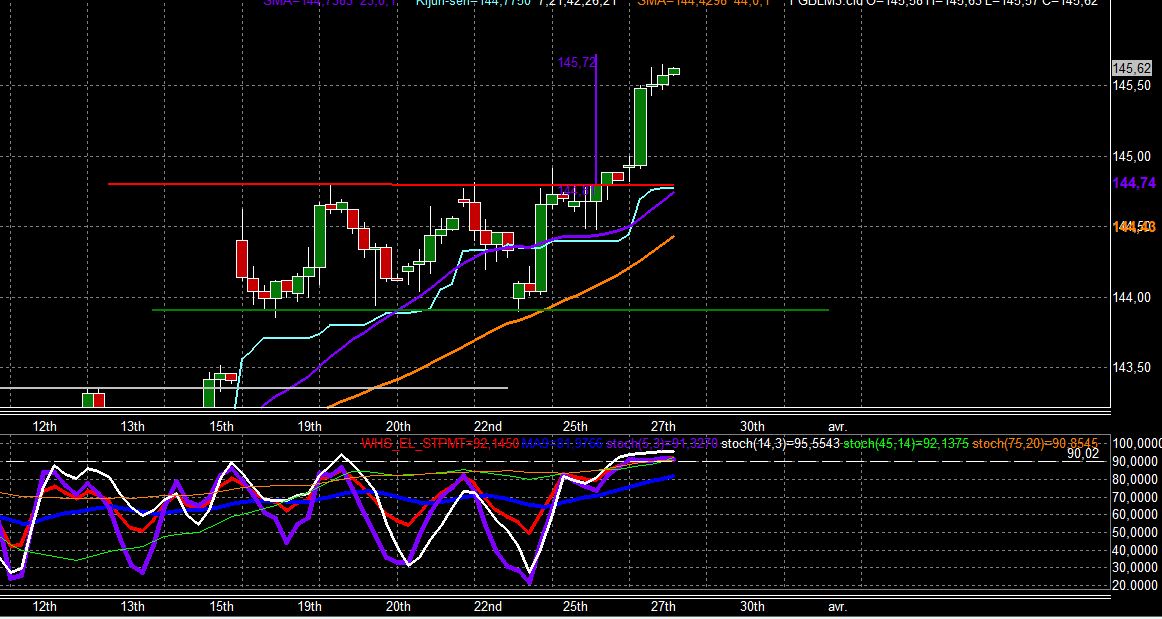
Task: Click avr. on the price chart date axis
Action: (x=837, y=427)
